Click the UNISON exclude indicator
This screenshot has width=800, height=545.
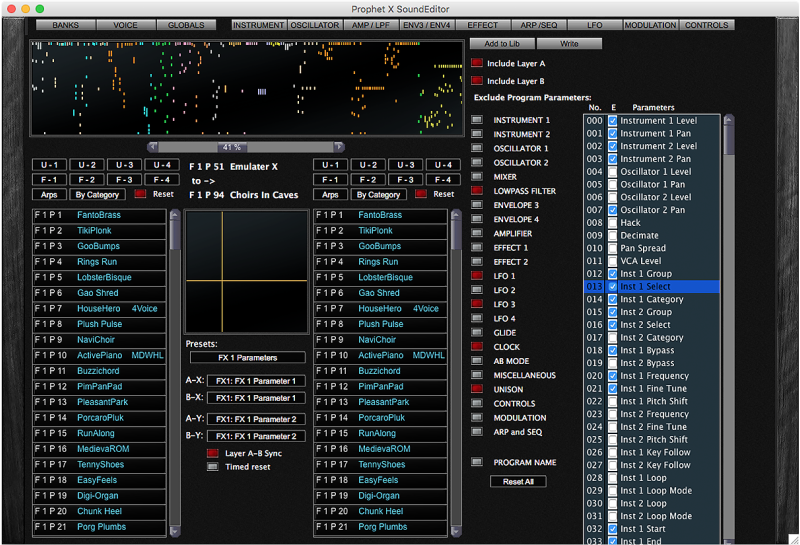pyautogui.click(x=477, y=389)
